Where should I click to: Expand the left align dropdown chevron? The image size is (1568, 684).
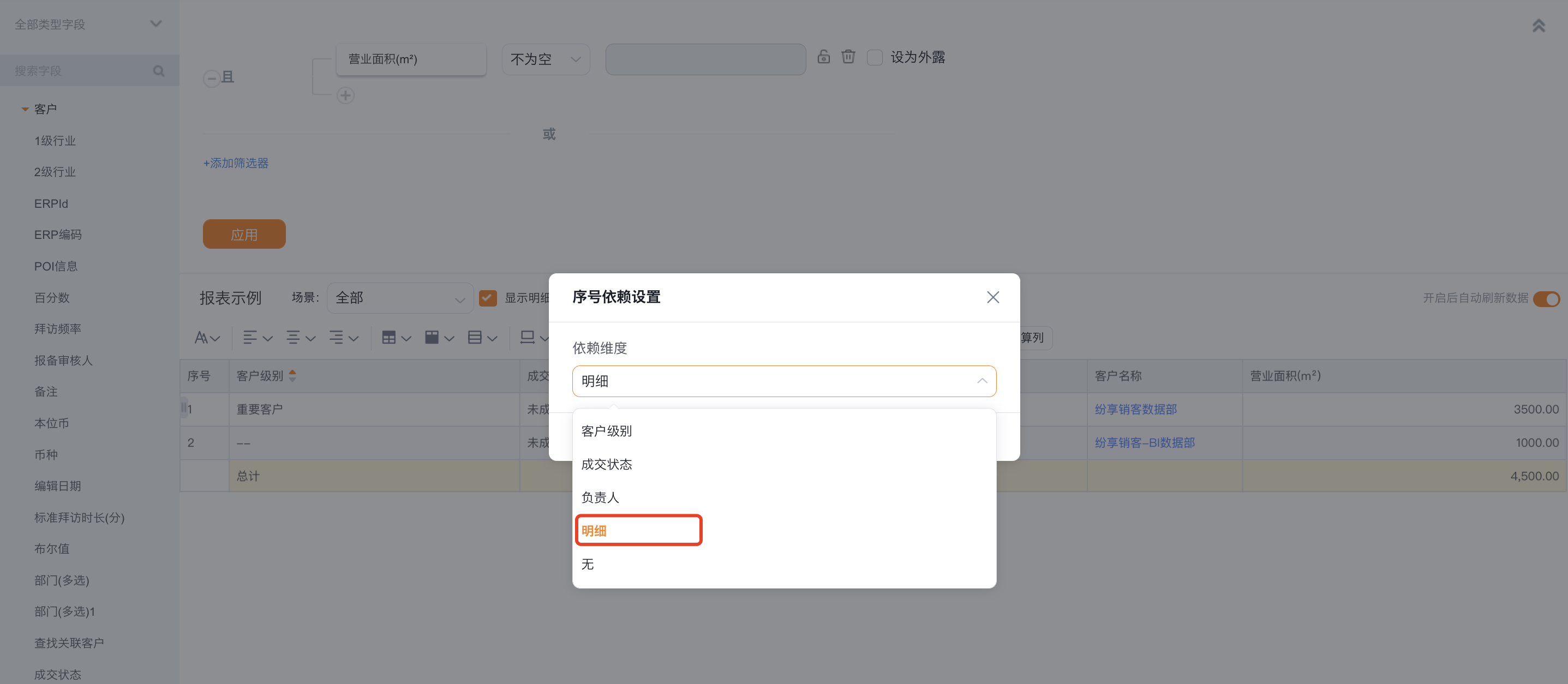267,339
